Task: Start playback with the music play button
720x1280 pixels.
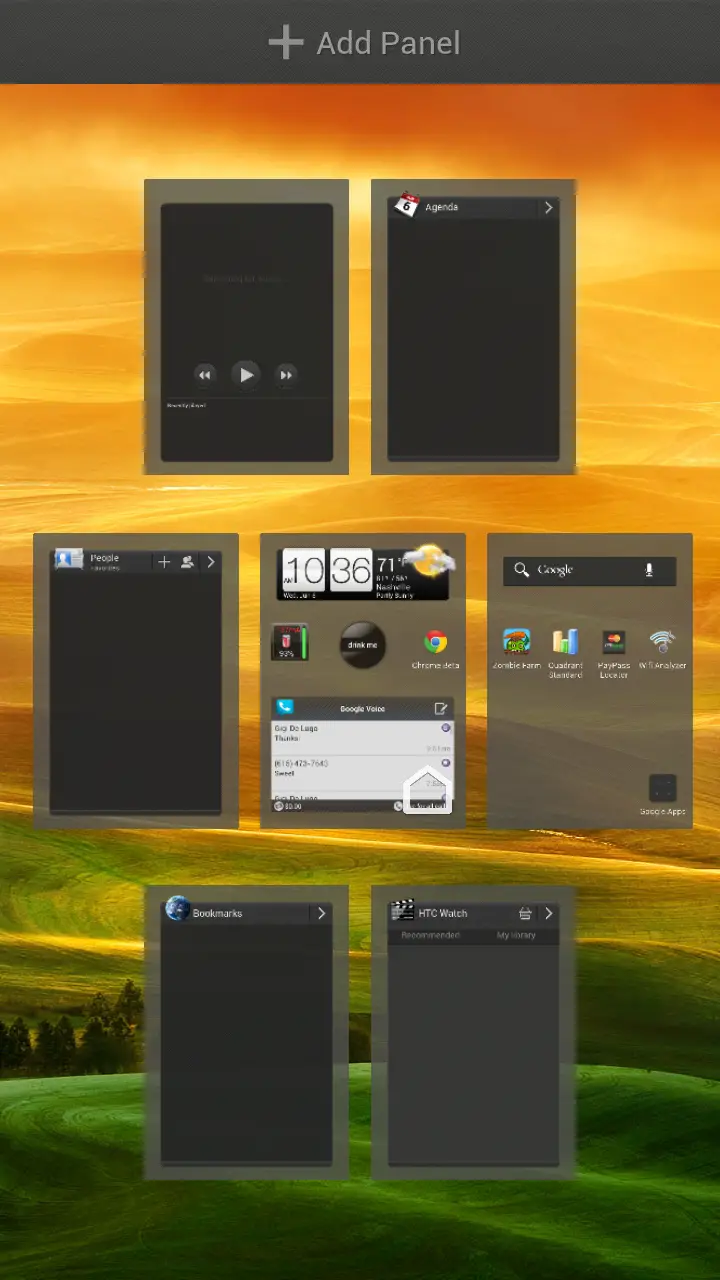Action: [x=246, y=375]
